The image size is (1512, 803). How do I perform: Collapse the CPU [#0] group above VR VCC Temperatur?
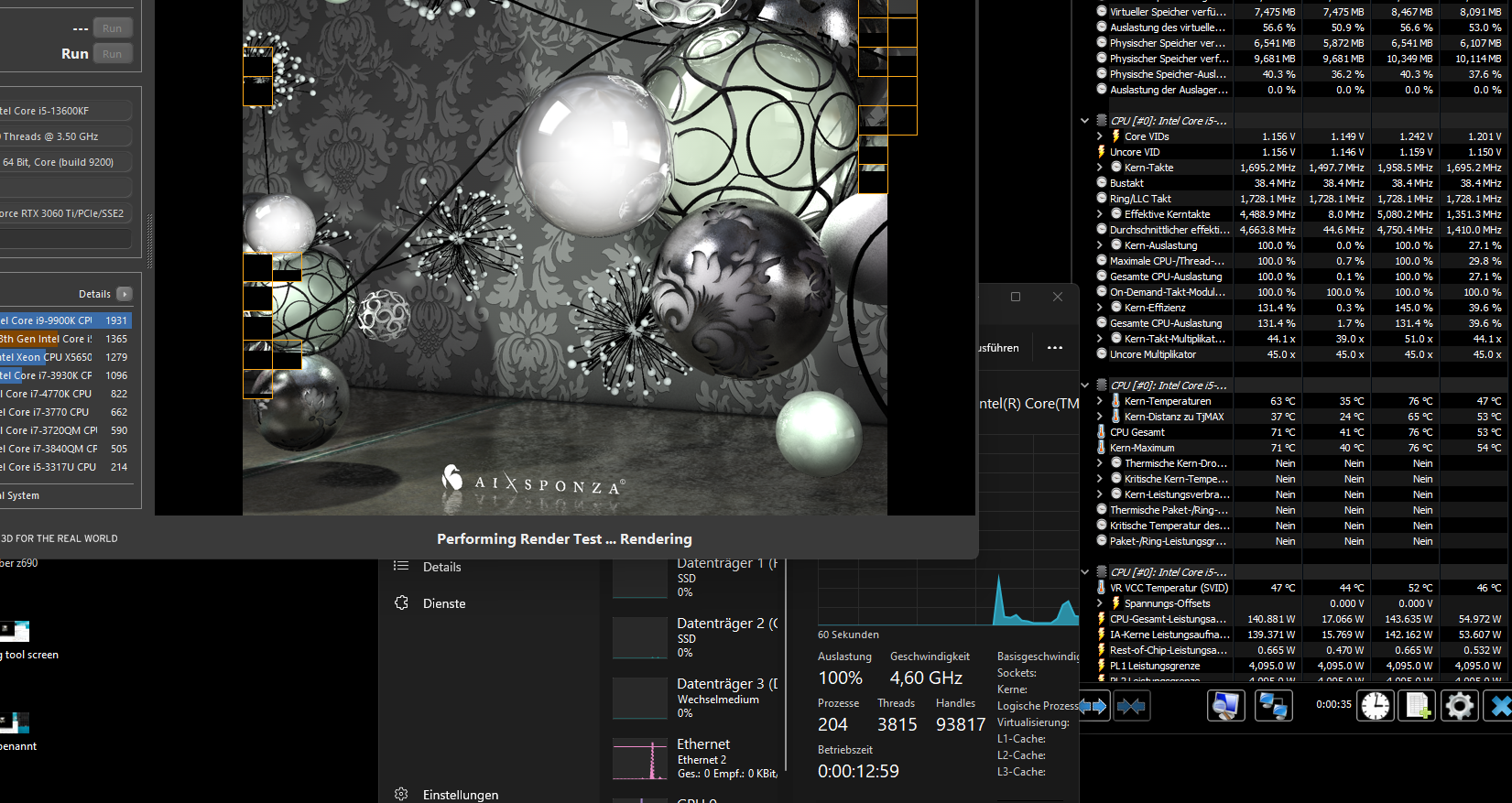[1085, 572]
